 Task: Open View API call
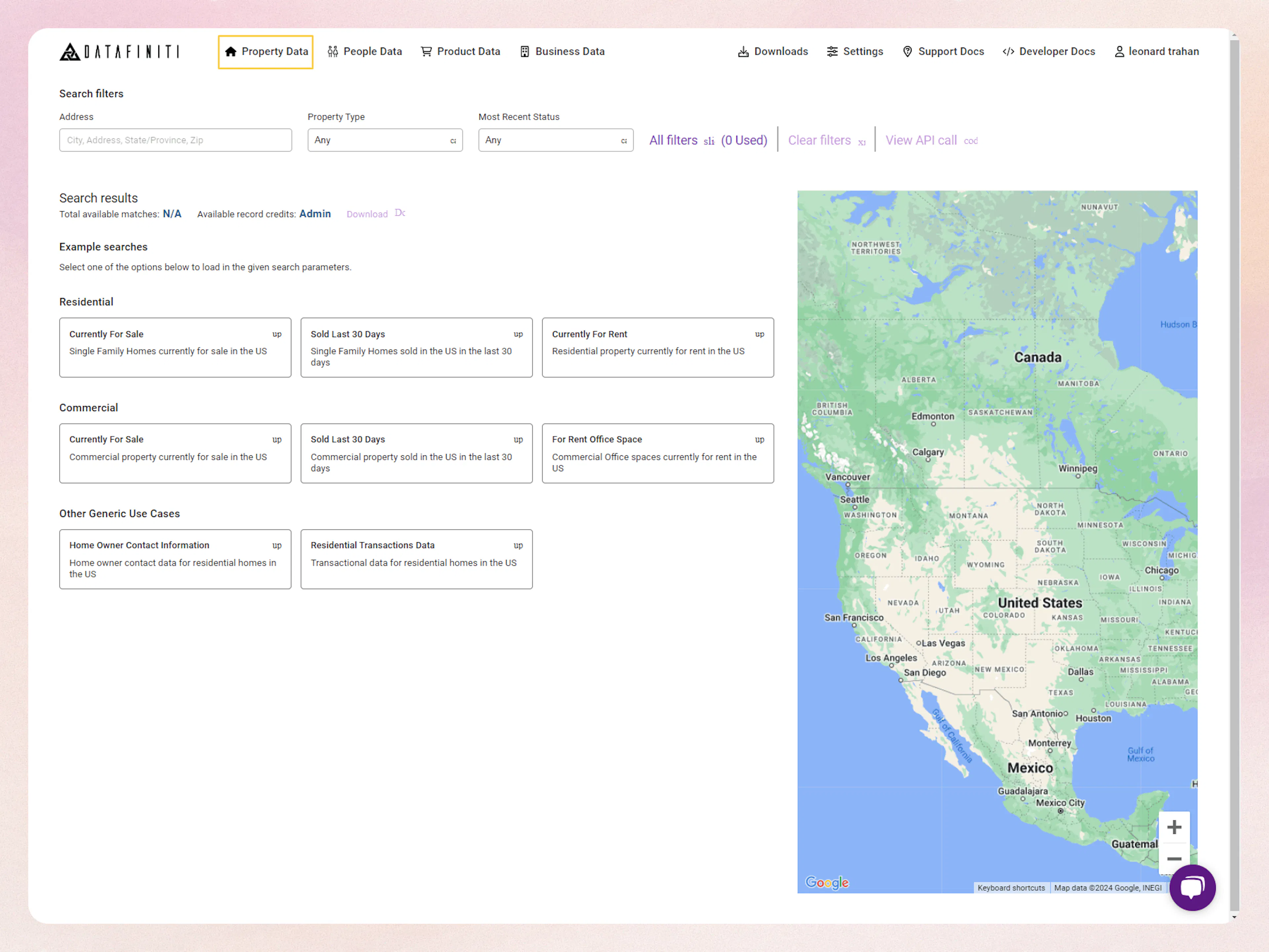[x=921, y=140]
